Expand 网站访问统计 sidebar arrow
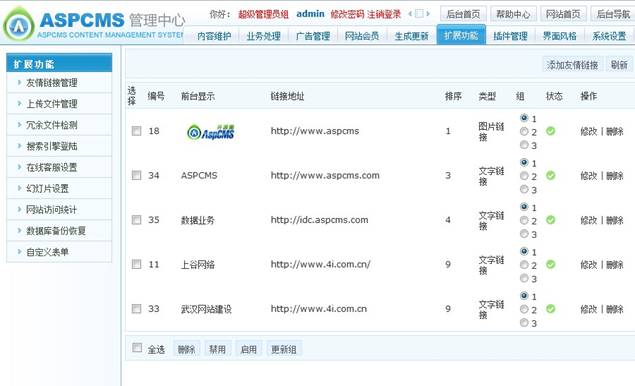The height and width of the screenshot is (386, 635). (x=19, y=209)
